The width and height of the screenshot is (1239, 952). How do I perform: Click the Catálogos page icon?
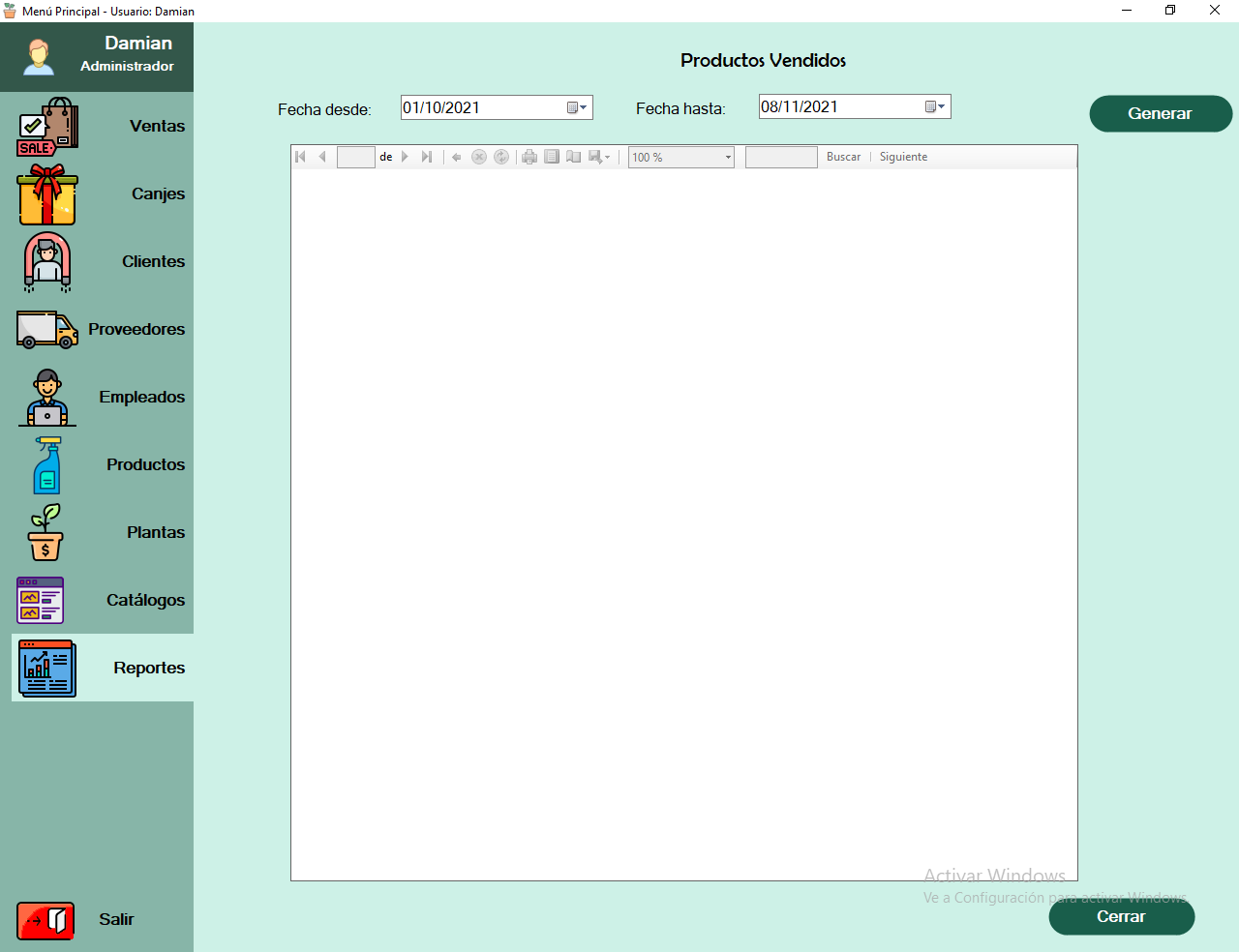[x=41, y=601]
